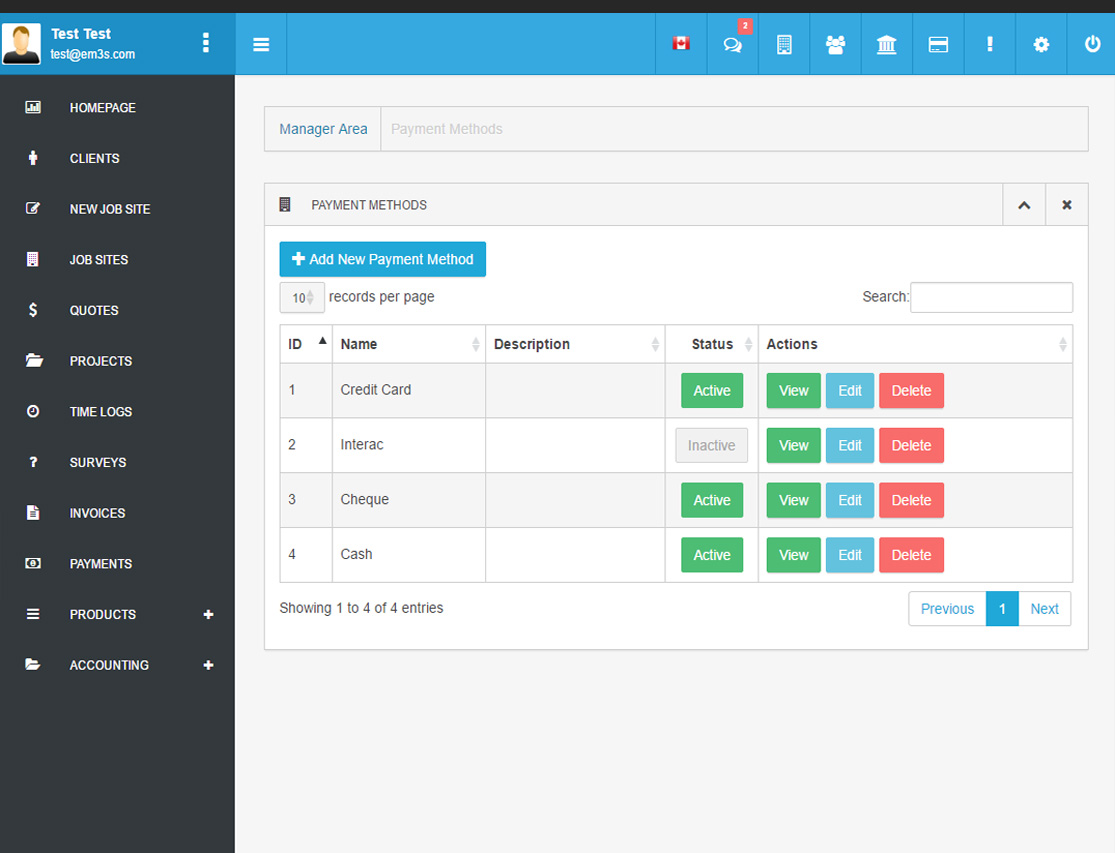Image resolution: width=1115 pixels, height=853 pixels.
Task: Click the Accounting folder icon
Action: [x=33, y=664]
